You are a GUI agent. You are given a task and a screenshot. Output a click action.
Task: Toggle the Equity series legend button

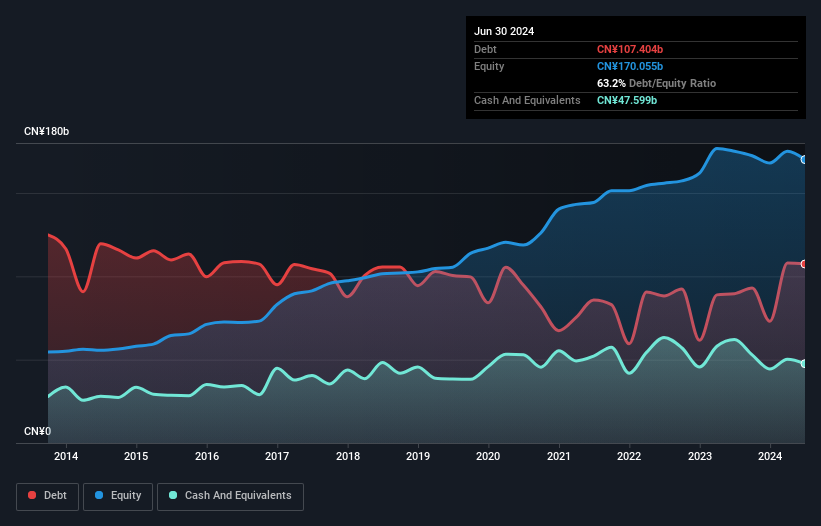pos(118,496)
